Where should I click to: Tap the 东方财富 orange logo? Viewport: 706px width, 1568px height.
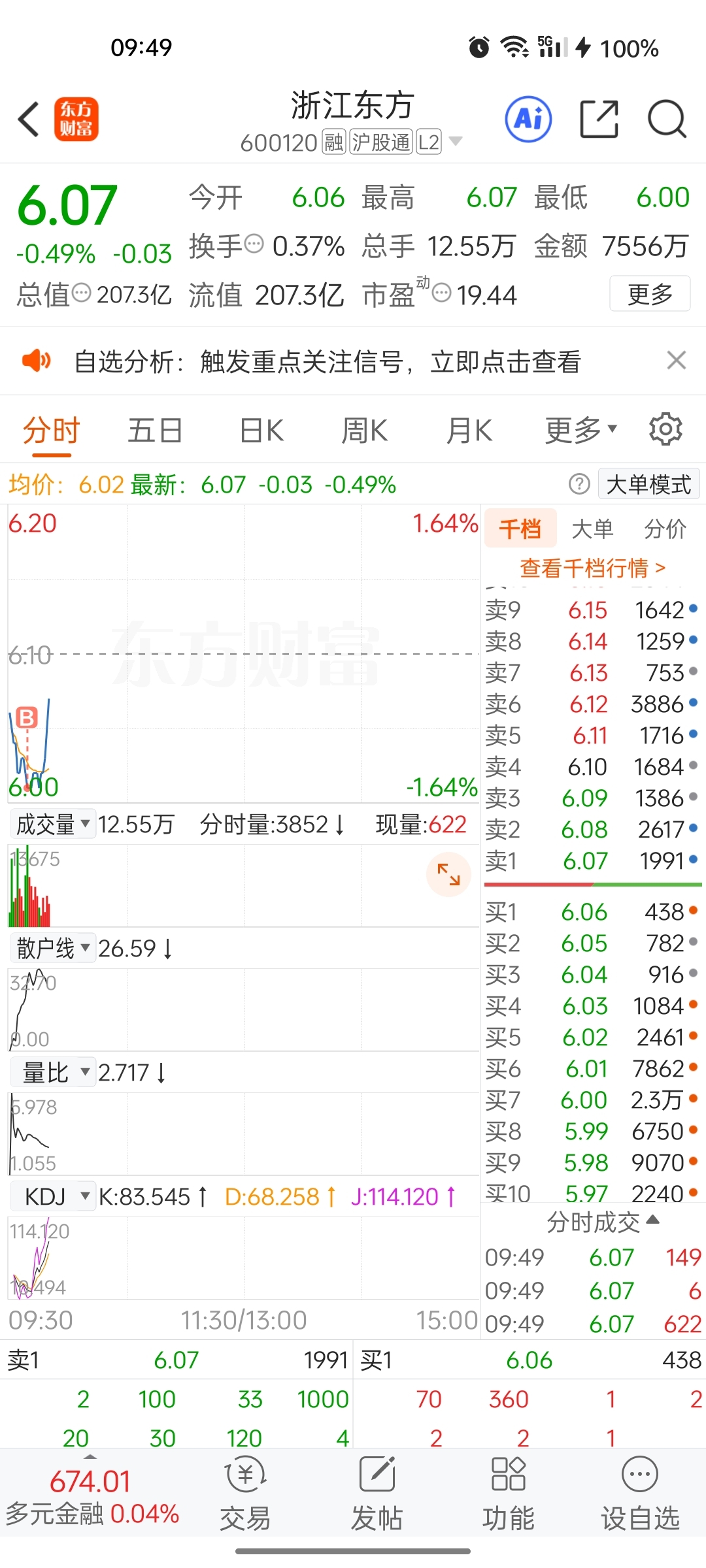point(76,120)
